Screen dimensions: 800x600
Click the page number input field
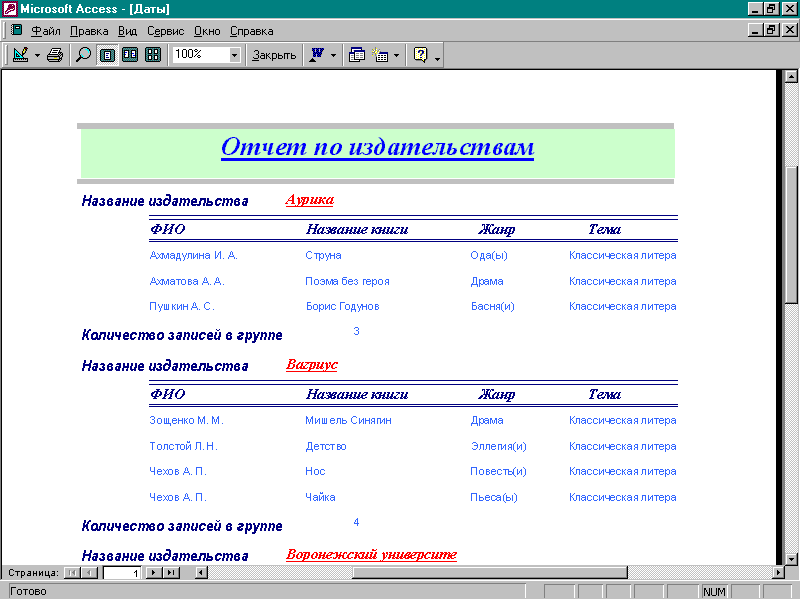pos(122,573)
